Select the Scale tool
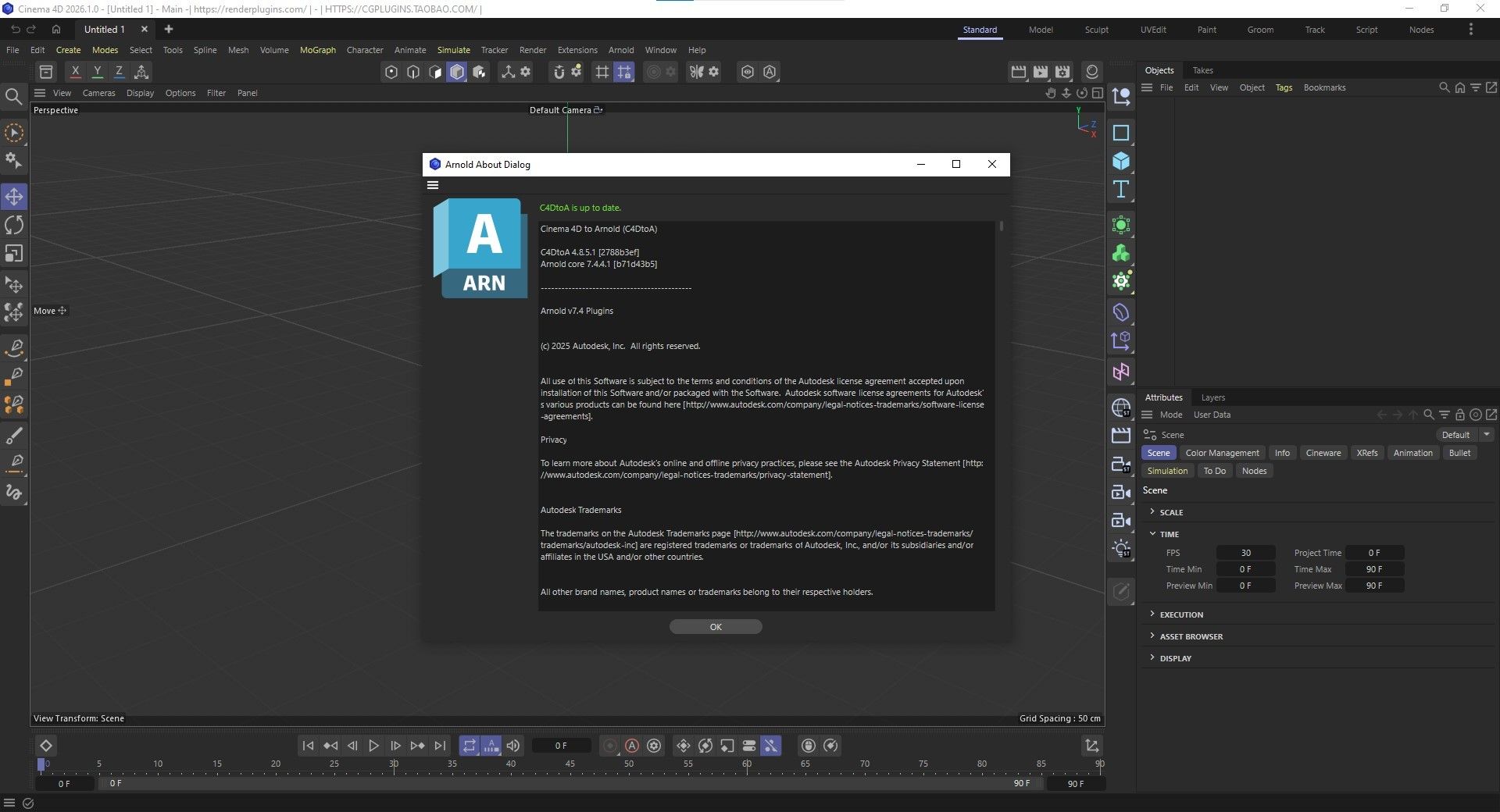 (x=14, y=253)
